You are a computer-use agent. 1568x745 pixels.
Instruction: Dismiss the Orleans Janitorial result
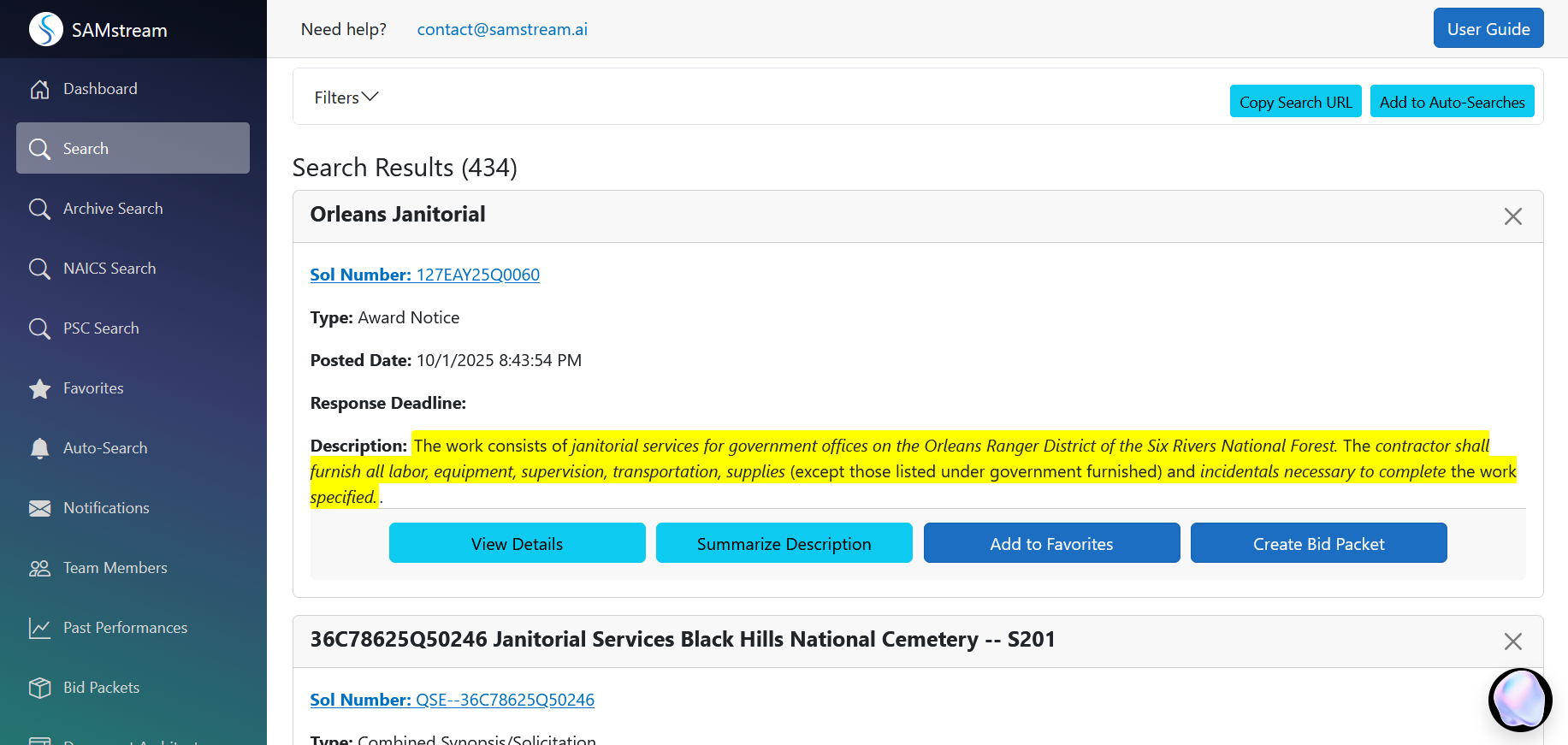[1512, 216]
